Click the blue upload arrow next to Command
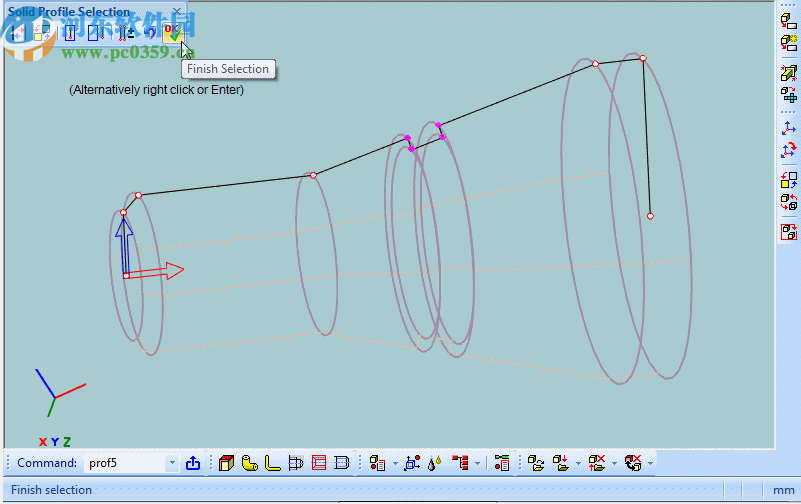 point(193,463)
